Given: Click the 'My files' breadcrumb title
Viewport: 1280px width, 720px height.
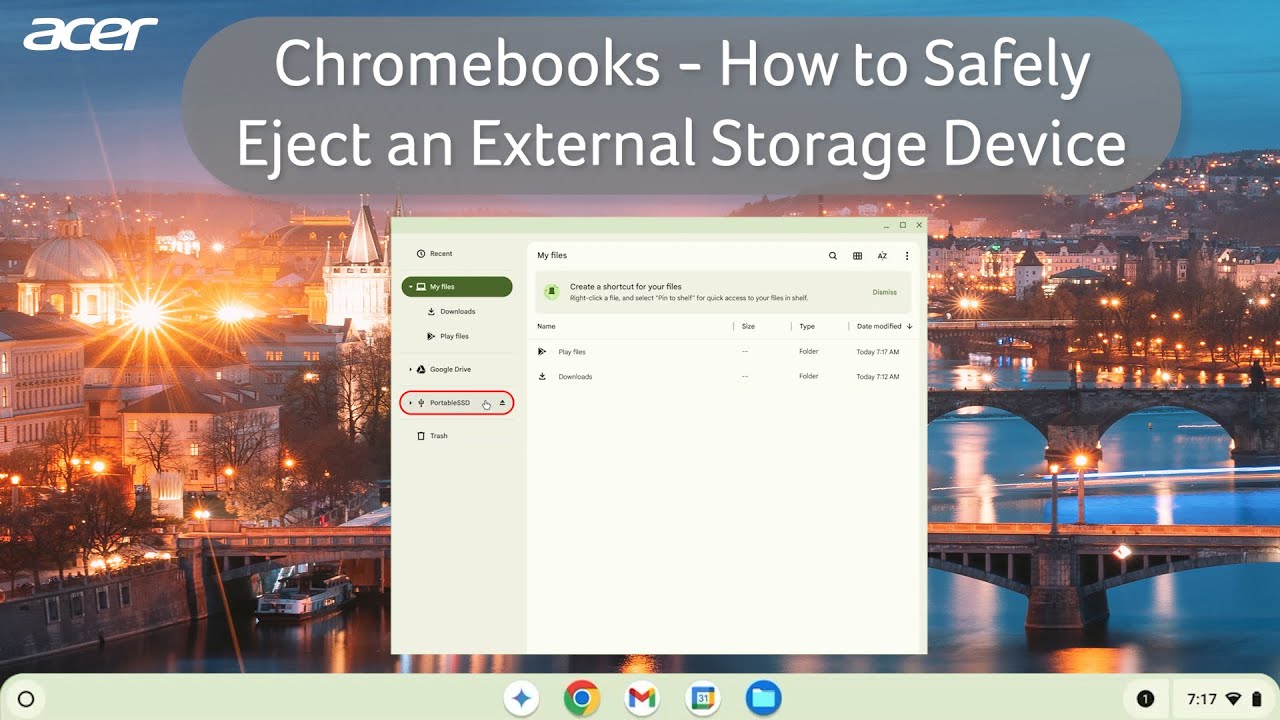Looking at the screenshot, I should point(552,256).
